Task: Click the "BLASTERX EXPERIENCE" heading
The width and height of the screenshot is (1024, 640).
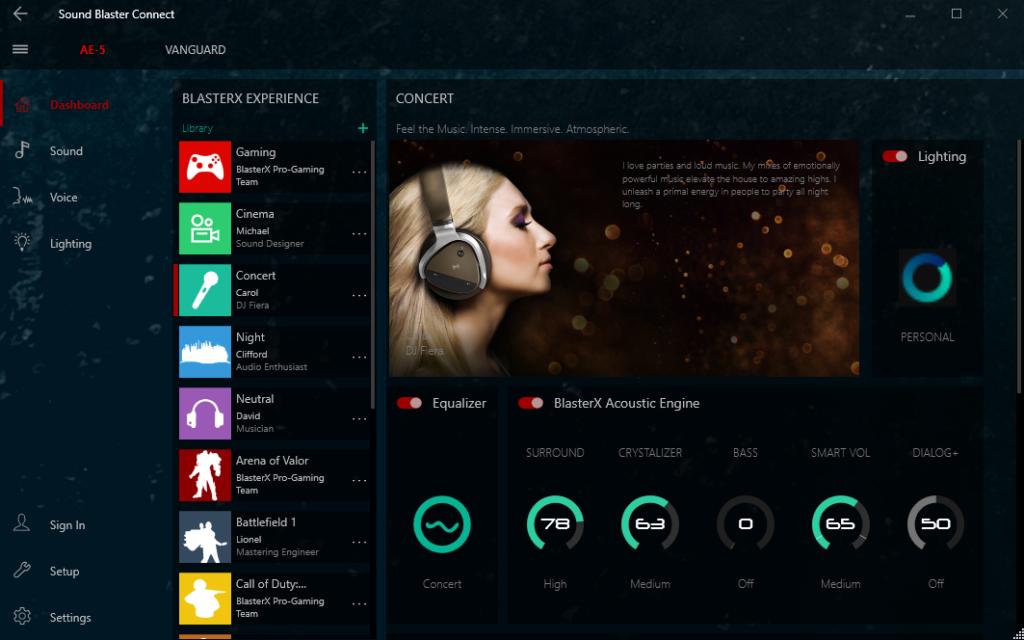Action: pos(250,99)
